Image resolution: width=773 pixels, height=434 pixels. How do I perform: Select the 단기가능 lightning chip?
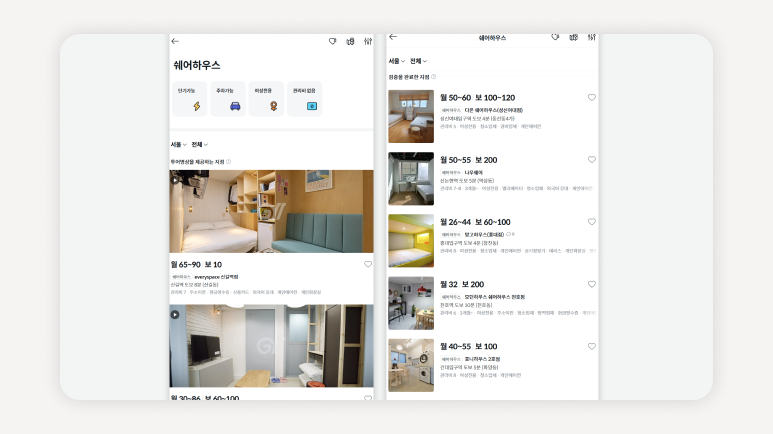pos(190,99)
